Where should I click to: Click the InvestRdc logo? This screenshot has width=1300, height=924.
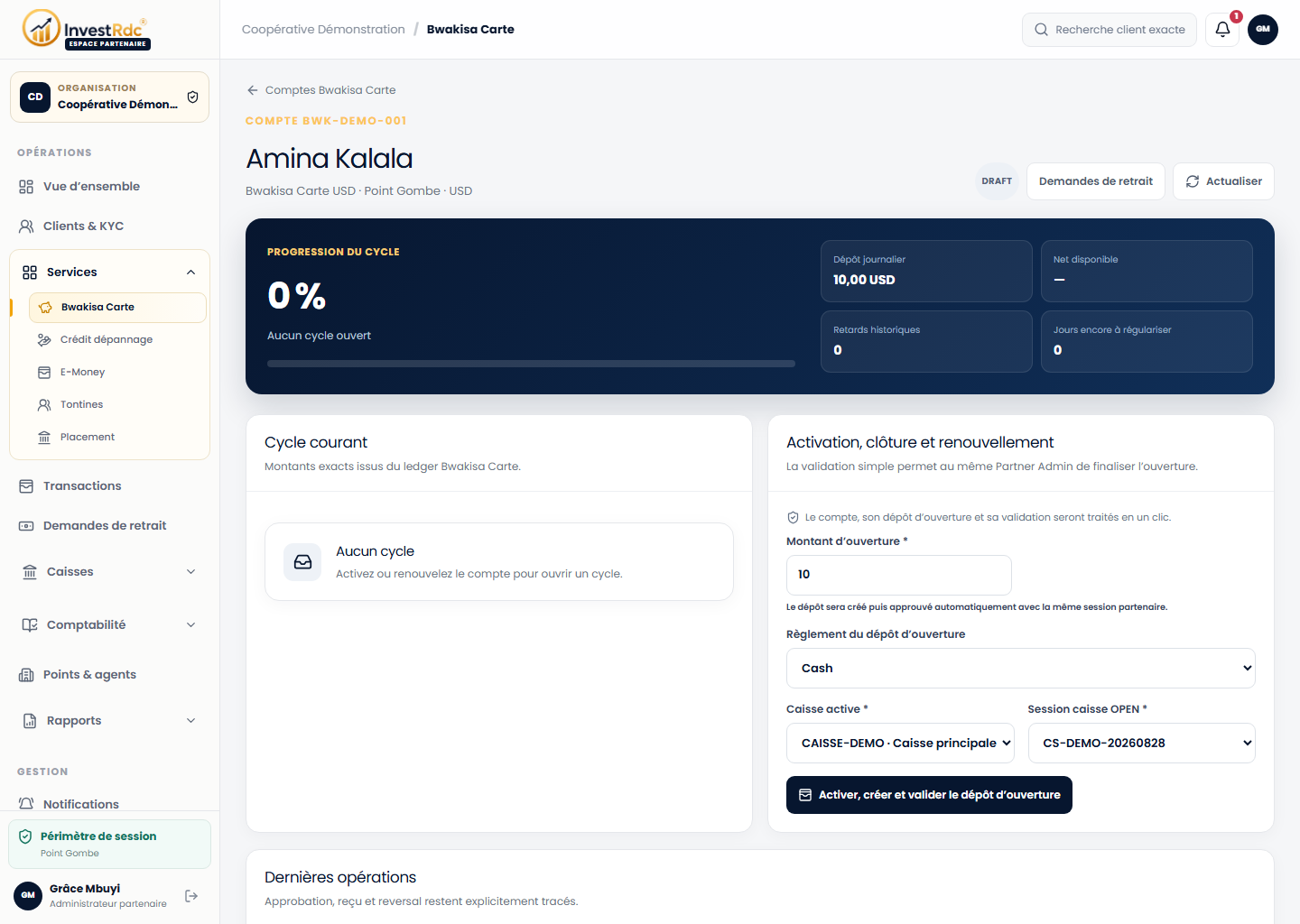pos(86,29)
